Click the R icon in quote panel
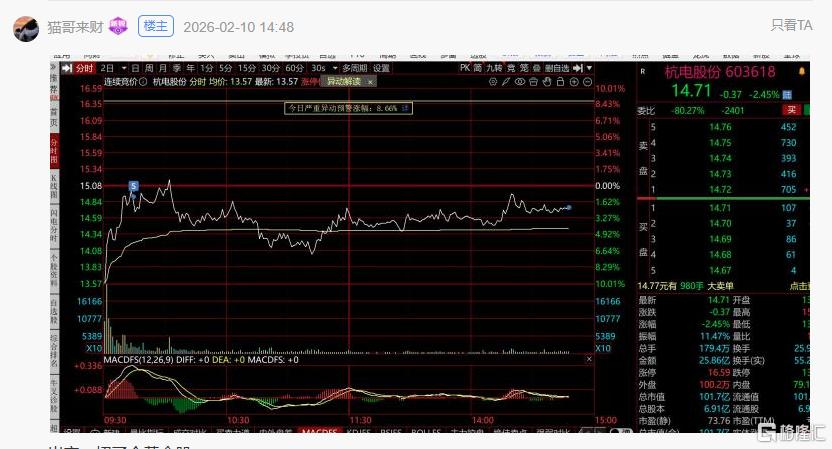The width and height of the screenshot is (832, 449). (x=643, y=71)
